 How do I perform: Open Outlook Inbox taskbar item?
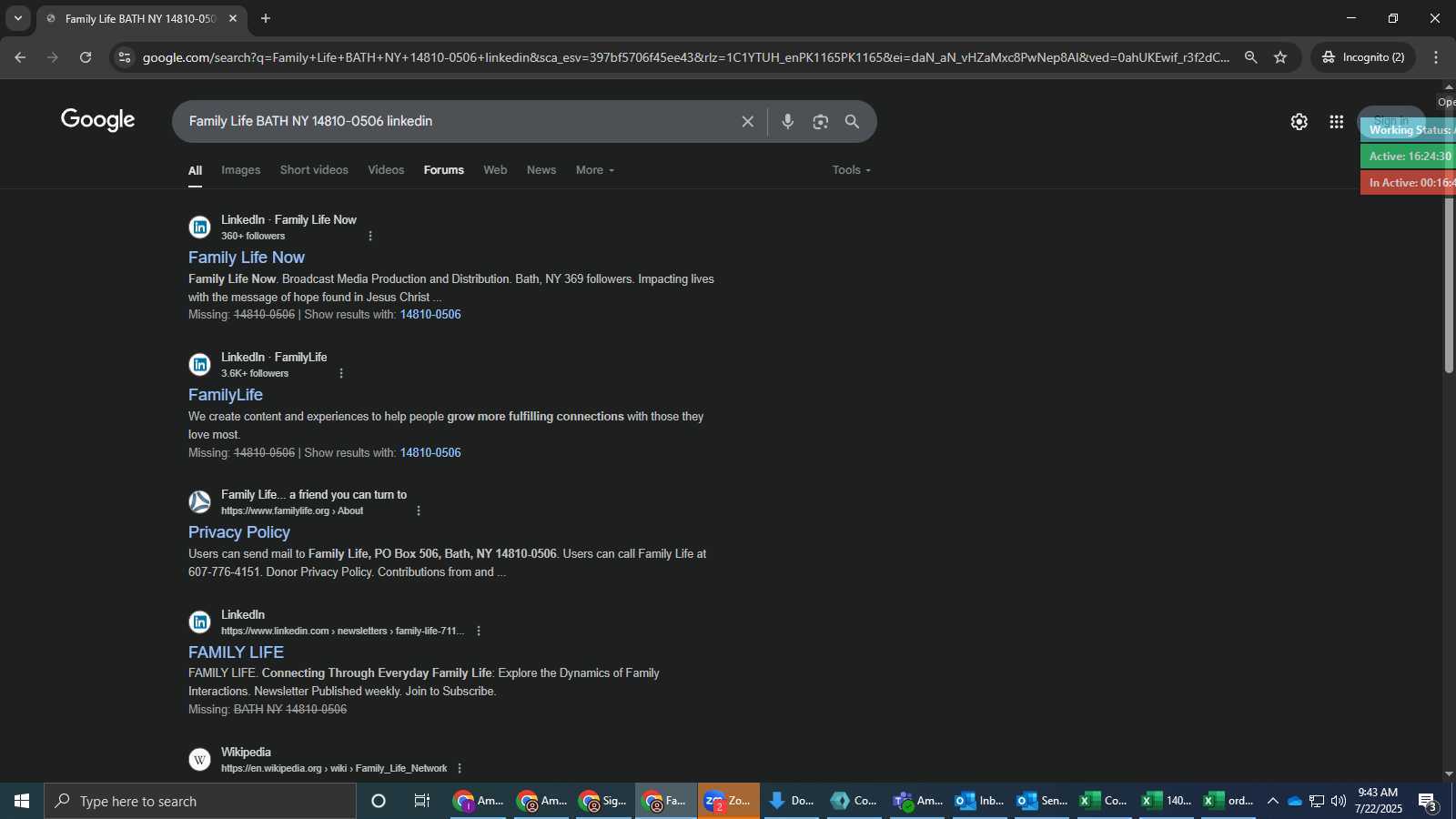[x=979, y=801]
